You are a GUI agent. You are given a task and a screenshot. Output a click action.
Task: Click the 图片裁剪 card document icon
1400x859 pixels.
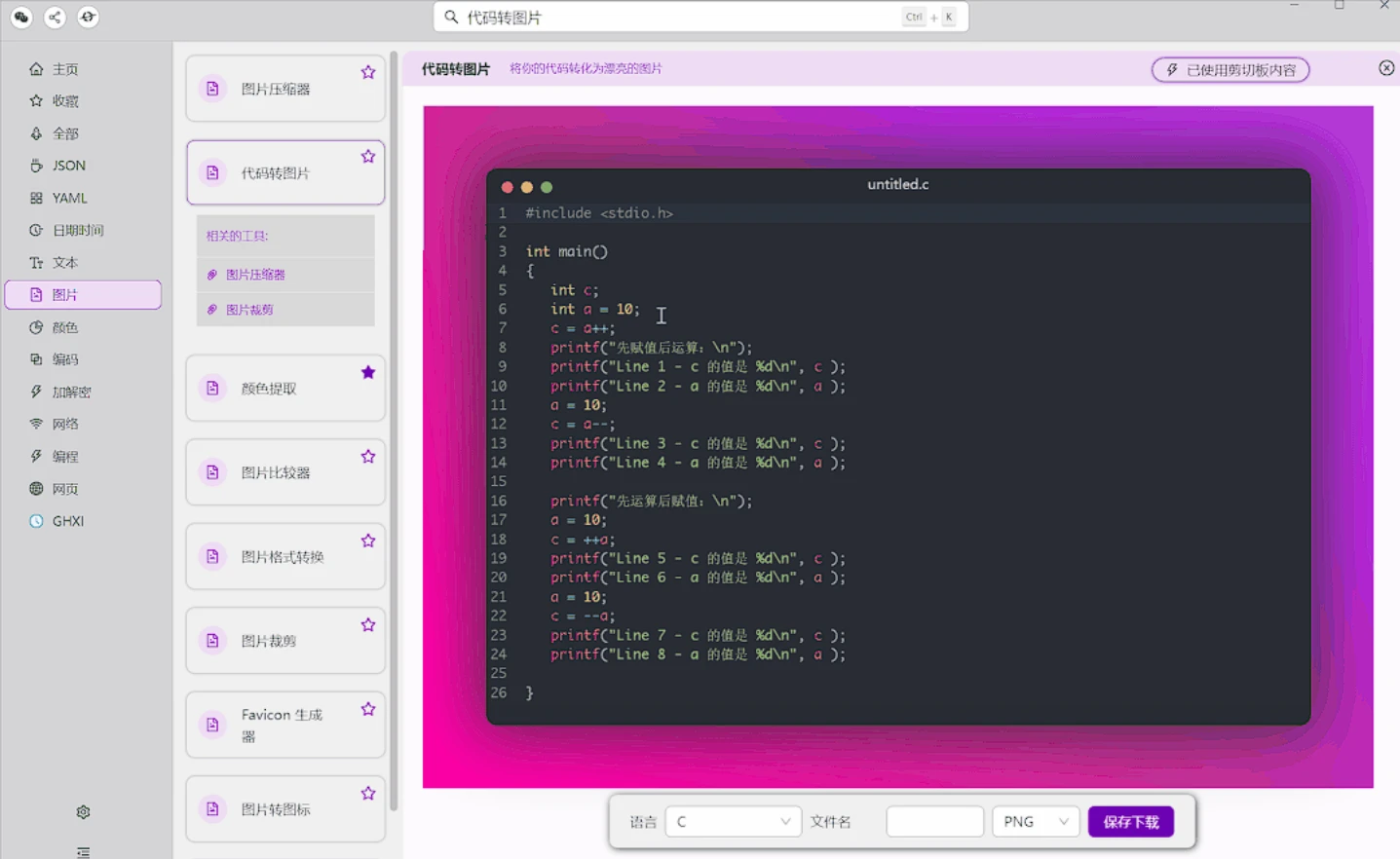click(212, 641)
